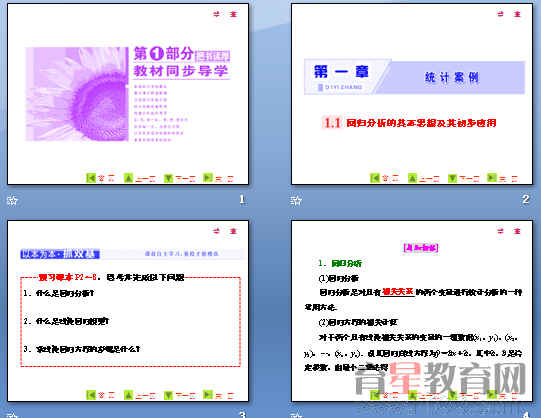Select slide 2 chapter heading thumbnail

tap(412, 94)
